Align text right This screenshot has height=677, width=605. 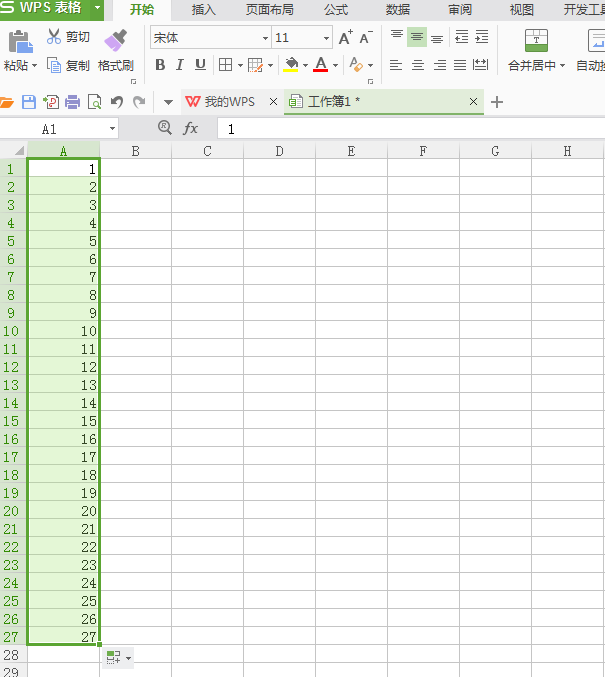[x=440, y=65]
